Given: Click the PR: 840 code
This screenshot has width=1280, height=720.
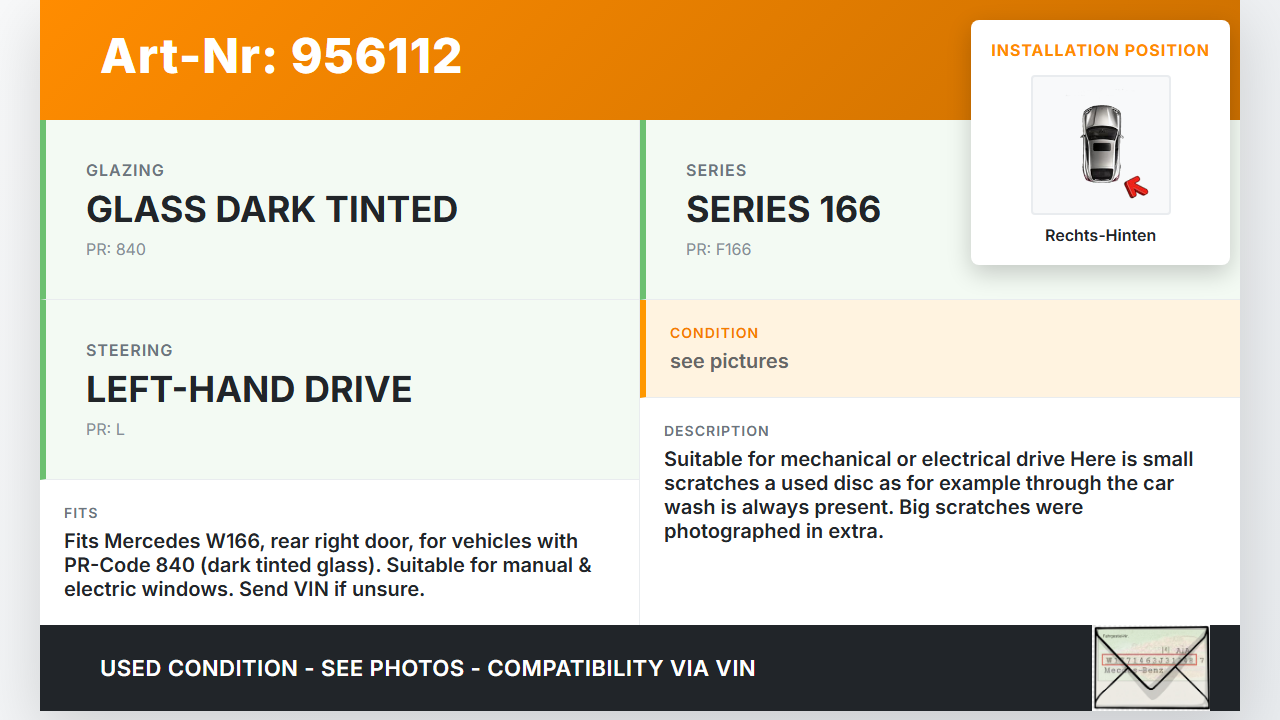Looking at the screenshot, I should [x=116, y=249].
